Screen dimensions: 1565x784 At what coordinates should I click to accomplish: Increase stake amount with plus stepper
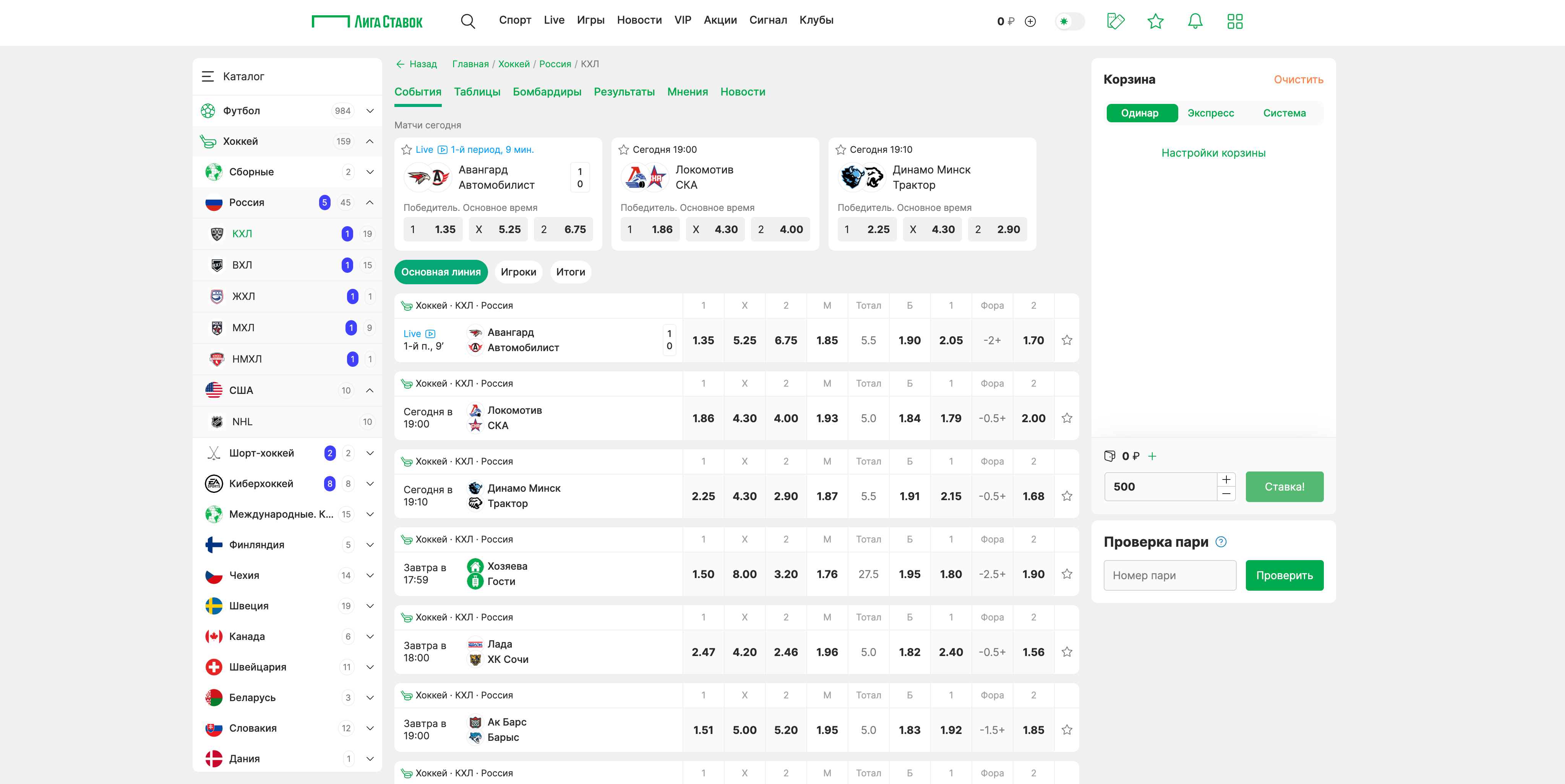1226,479
